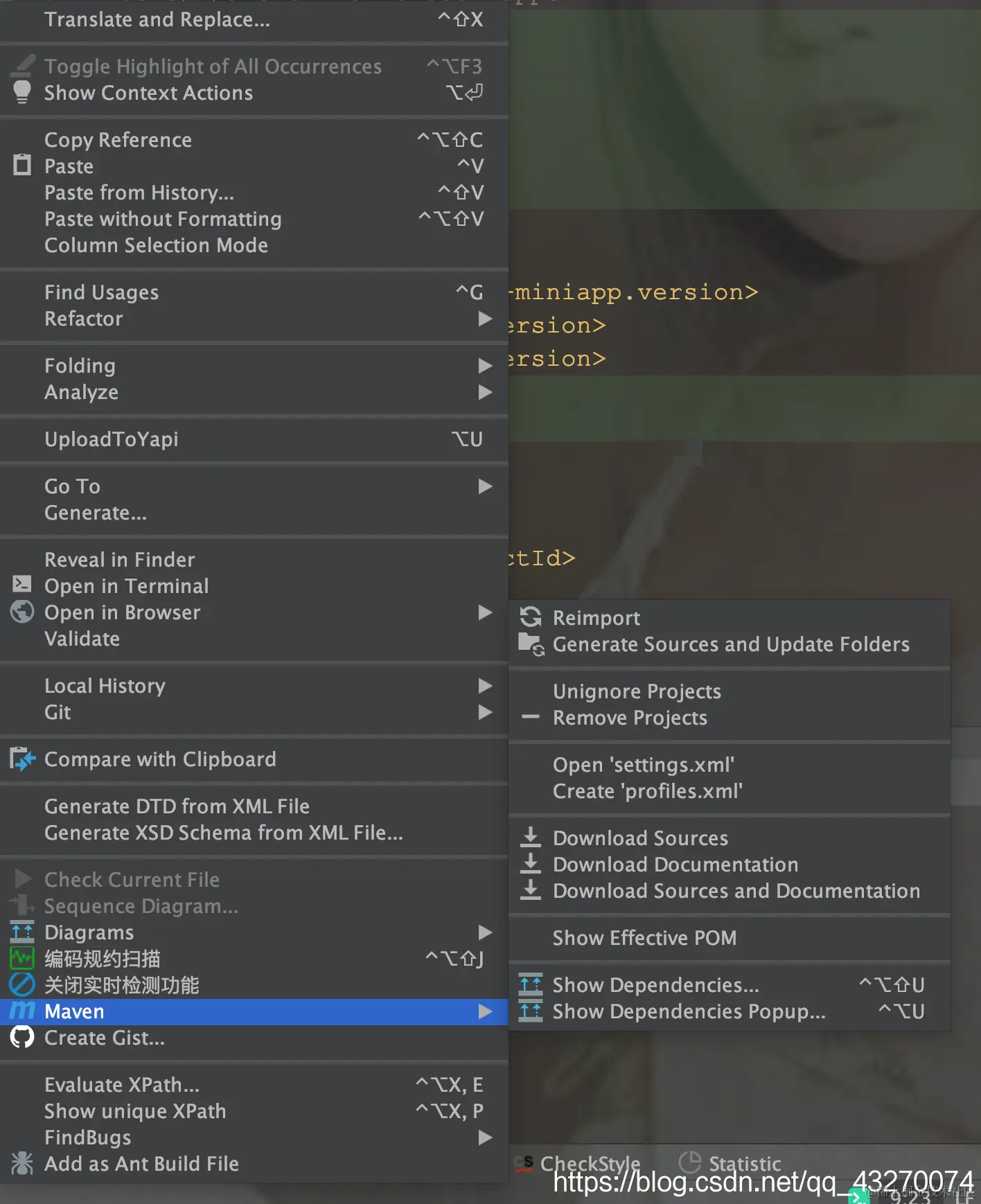Click the Compare with Clipboard icon
Image resolution: width=981 pixels, height=1204 pixels.
22,759
